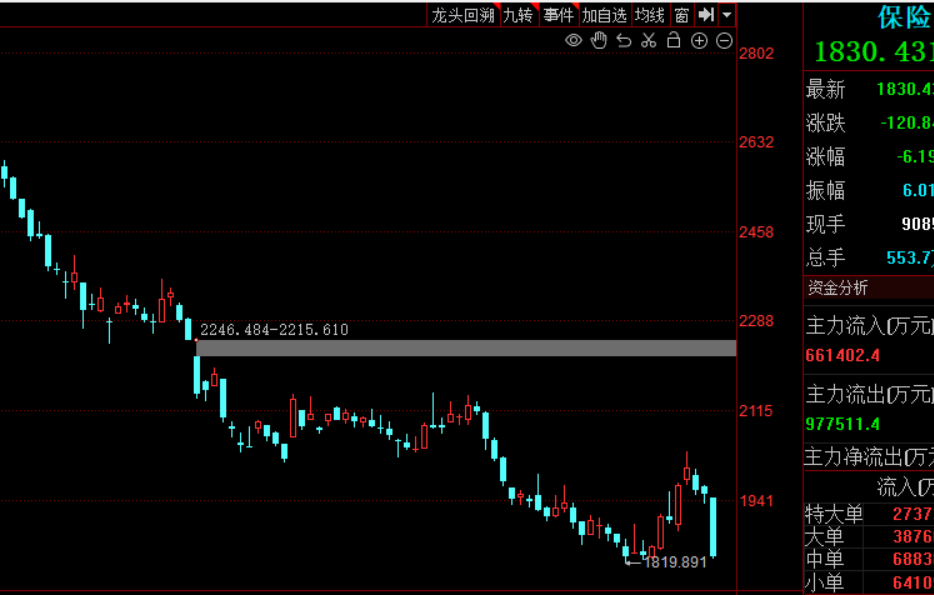Viewport: 934px width, 595px height.
Task: Click the gray gap zone bar
Action: tap(466, 348)
